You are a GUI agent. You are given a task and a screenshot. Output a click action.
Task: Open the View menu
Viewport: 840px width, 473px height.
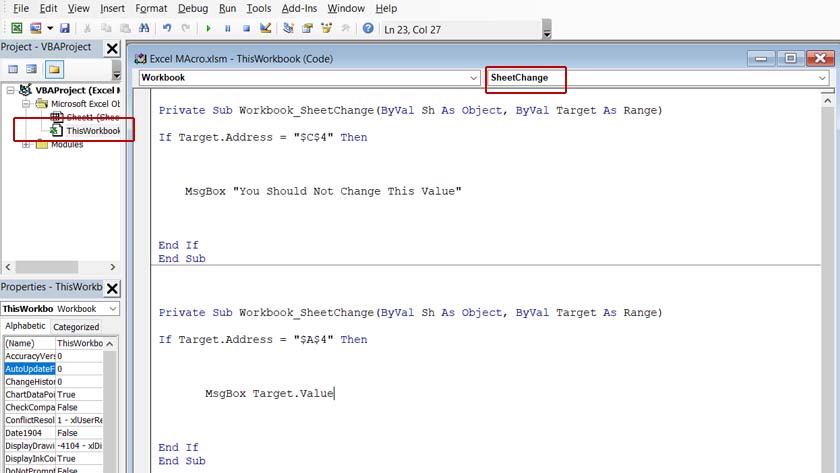(78, 9)
